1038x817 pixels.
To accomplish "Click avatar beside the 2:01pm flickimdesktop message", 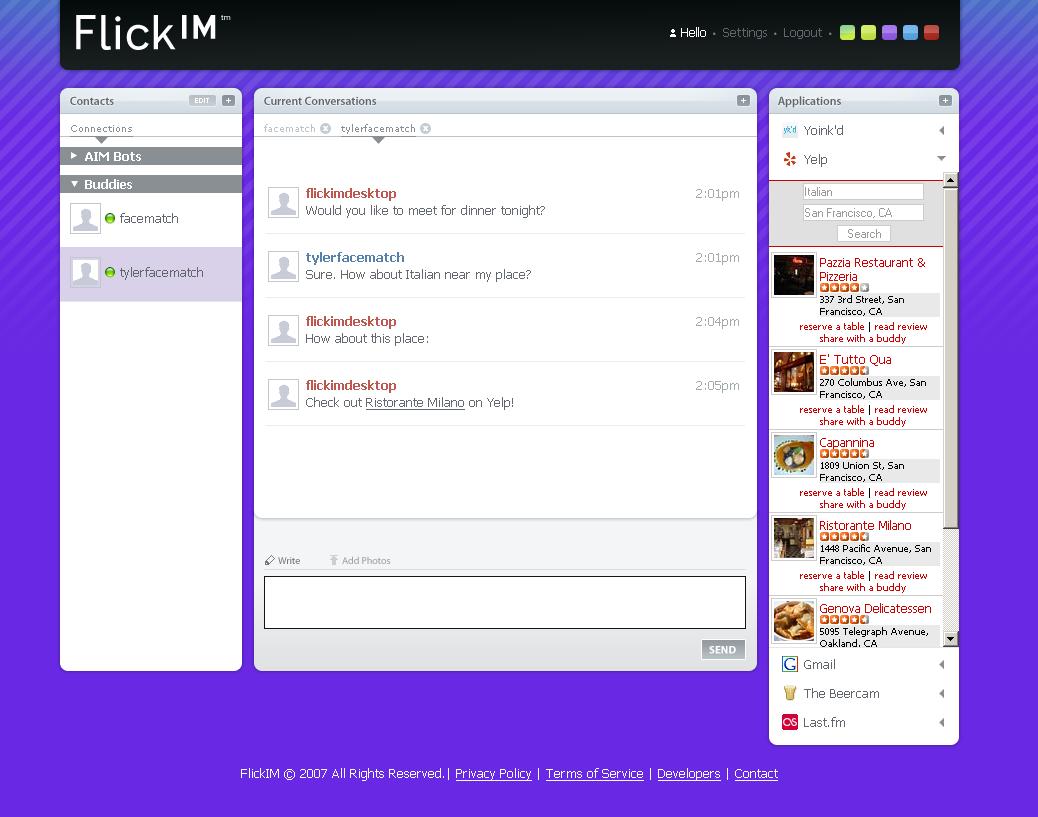I will pyautogui.click(x=283, y=203).
